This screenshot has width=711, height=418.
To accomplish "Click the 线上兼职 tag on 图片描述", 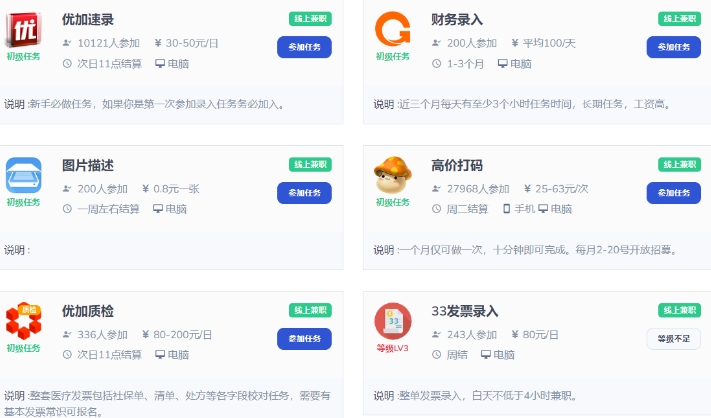I will 311,165.
